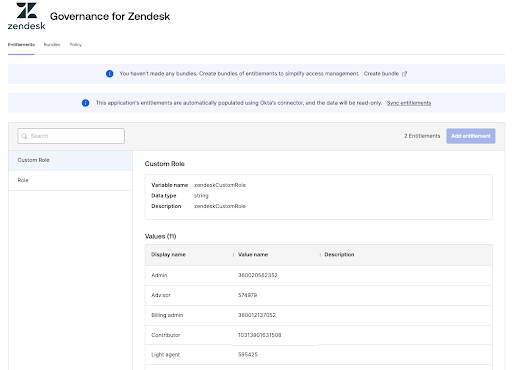
Task: Sort by the Display name column header
Action: (168, 255)
